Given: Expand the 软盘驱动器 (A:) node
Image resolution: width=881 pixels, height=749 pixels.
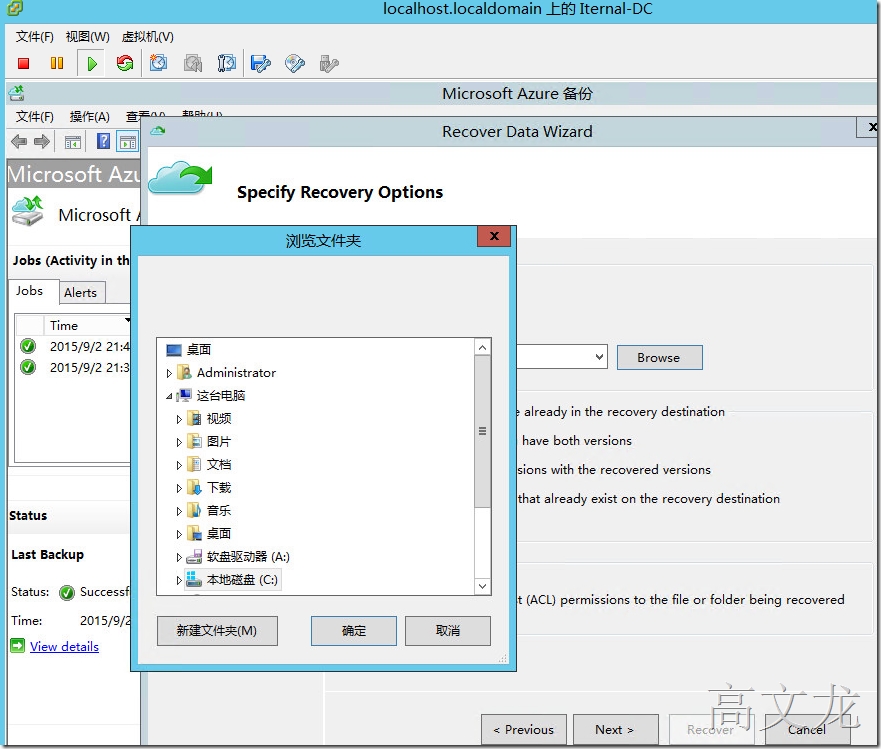Looking at the screenshot, I should coord(179,557).
